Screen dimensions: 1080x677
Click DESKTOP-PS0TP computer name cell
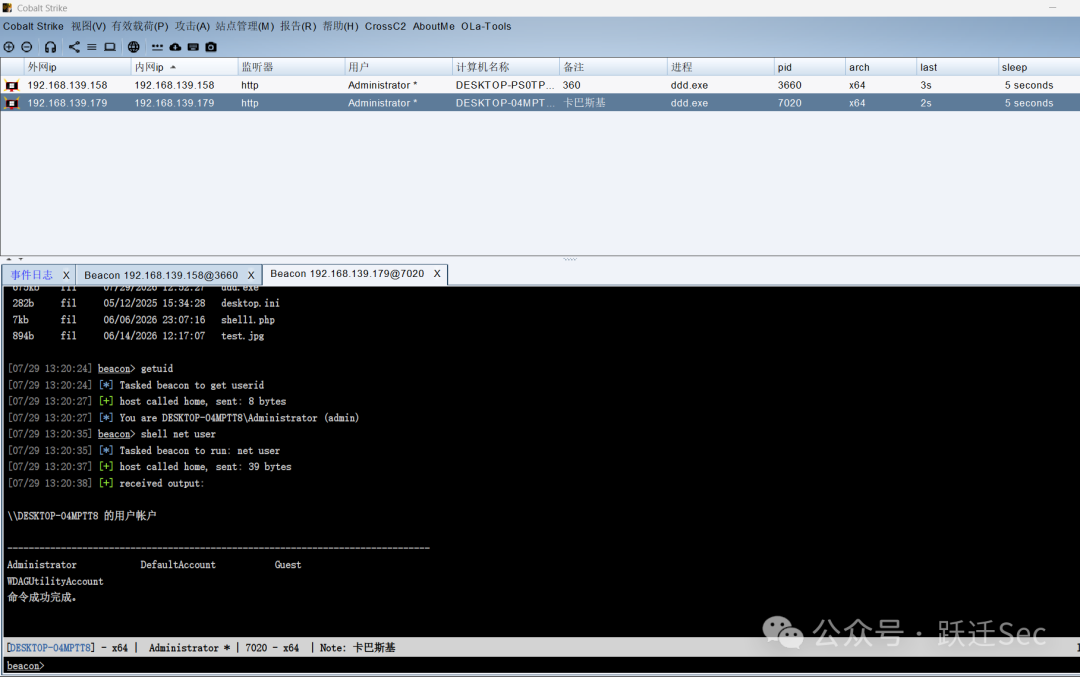point(505,85)
